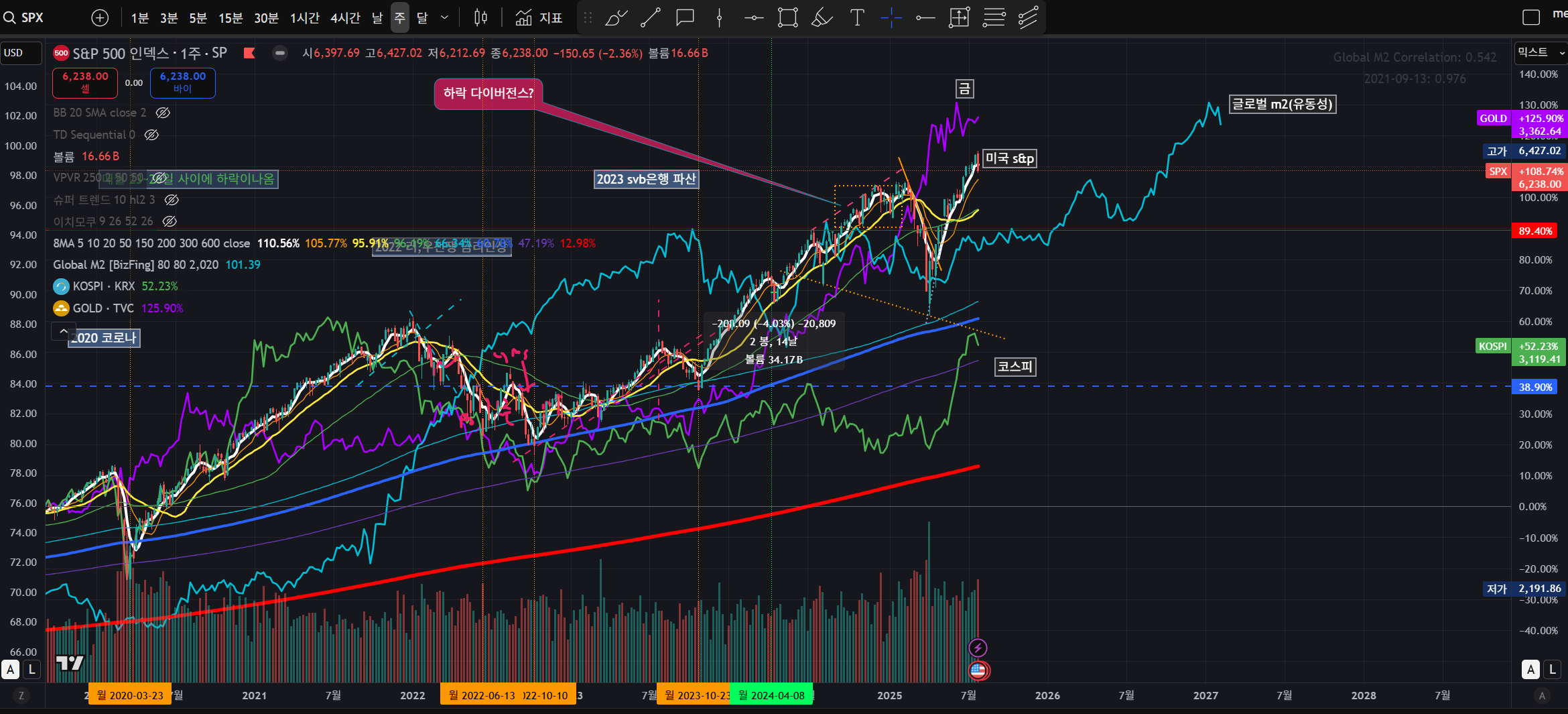Image resolution: width=1568 pixels, height=714 pixels.
Task: Click the red 셀 6,238.00 button
Action: click(85, 82)
